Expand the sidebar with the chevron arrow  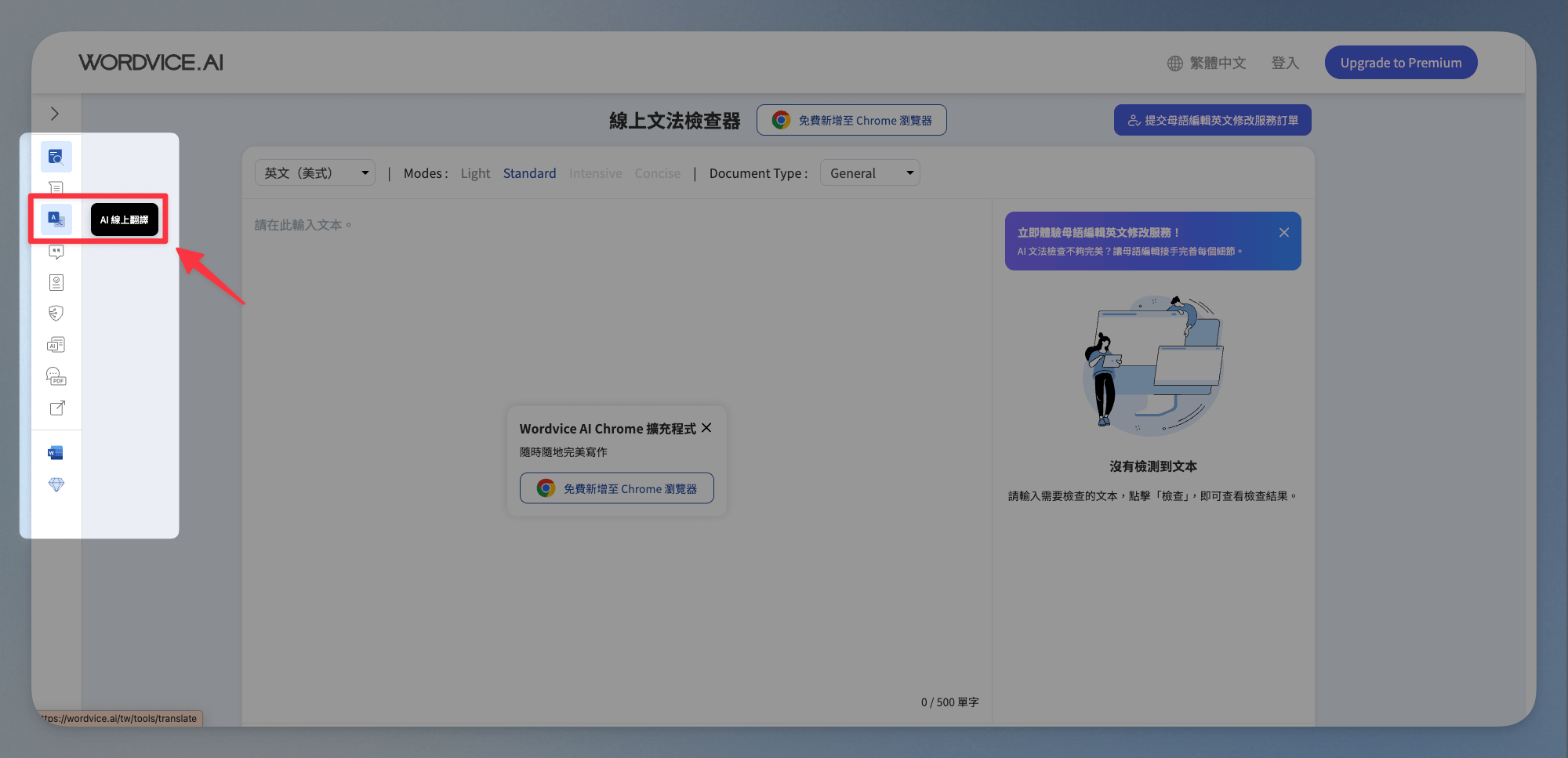point(55,114)
